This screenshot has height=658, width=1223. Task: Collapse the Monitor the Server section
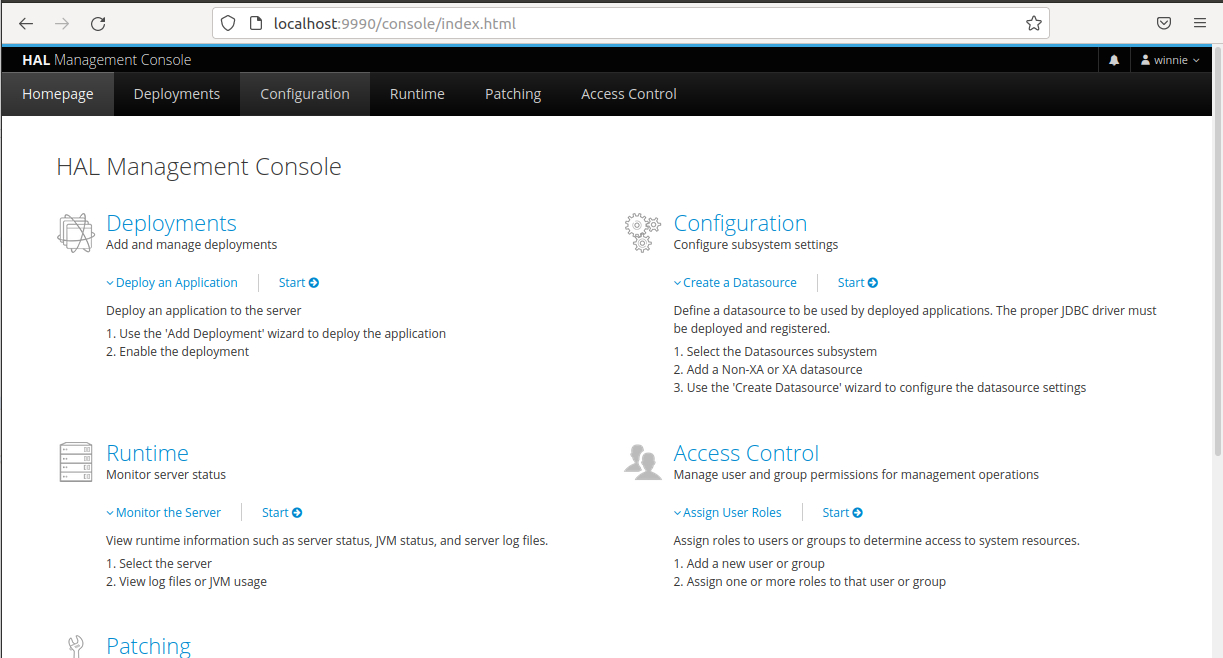[164, 512]
